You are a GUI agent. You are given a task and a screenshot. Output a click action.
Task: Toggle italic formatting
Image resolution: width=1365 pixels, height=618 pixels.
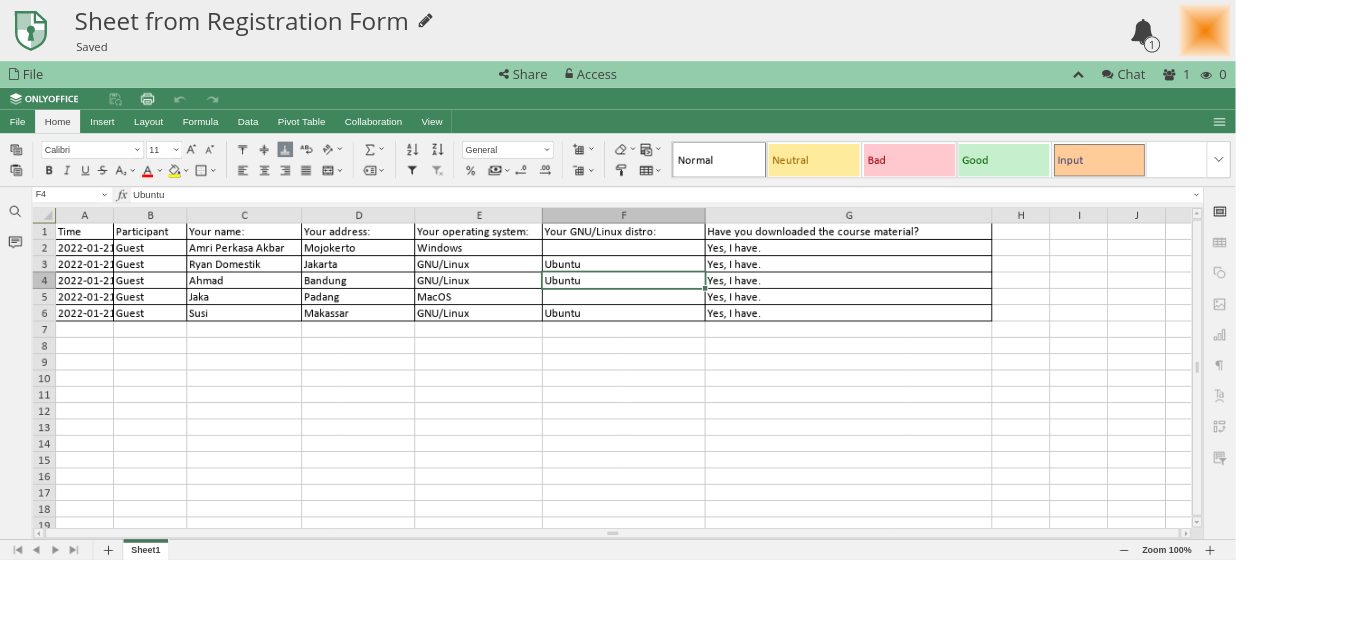pyautogui.click(x=67, y=171)
